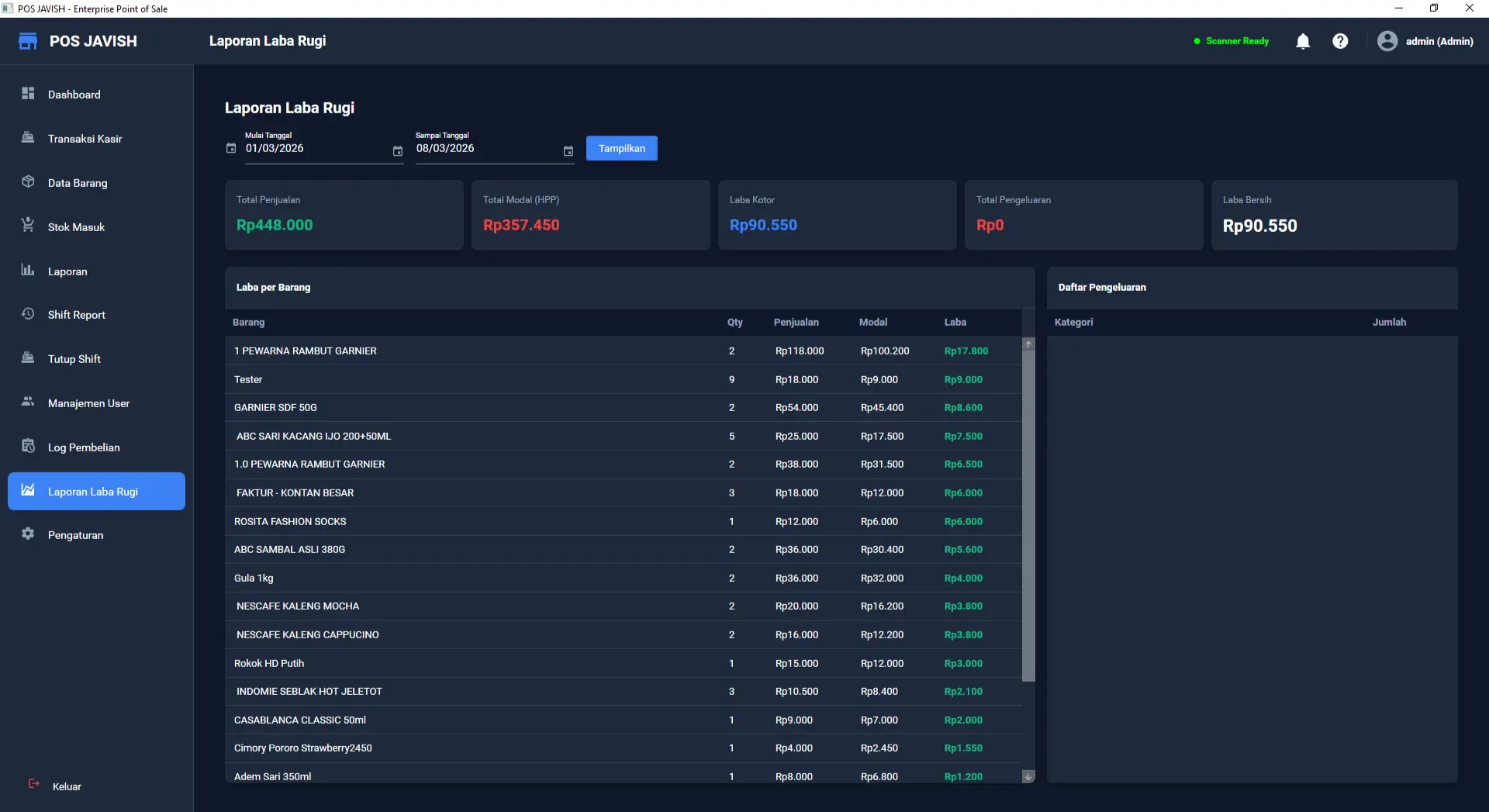
Task: Click the Stok Masuk cart icon
Action: [28, 225]
